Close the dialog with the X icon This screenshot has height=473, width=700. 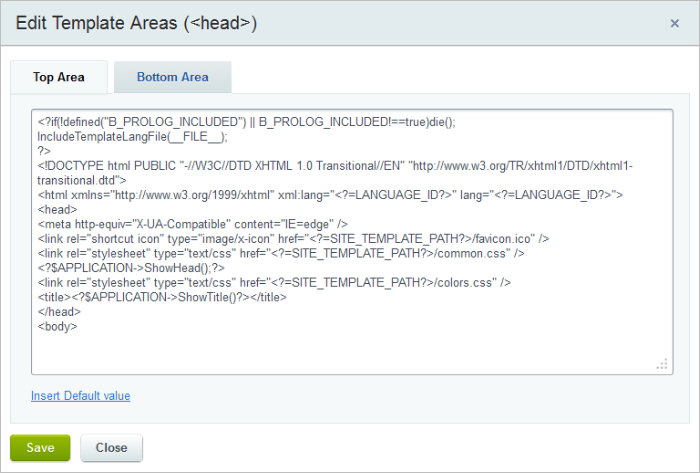click(x=675, y=23)
